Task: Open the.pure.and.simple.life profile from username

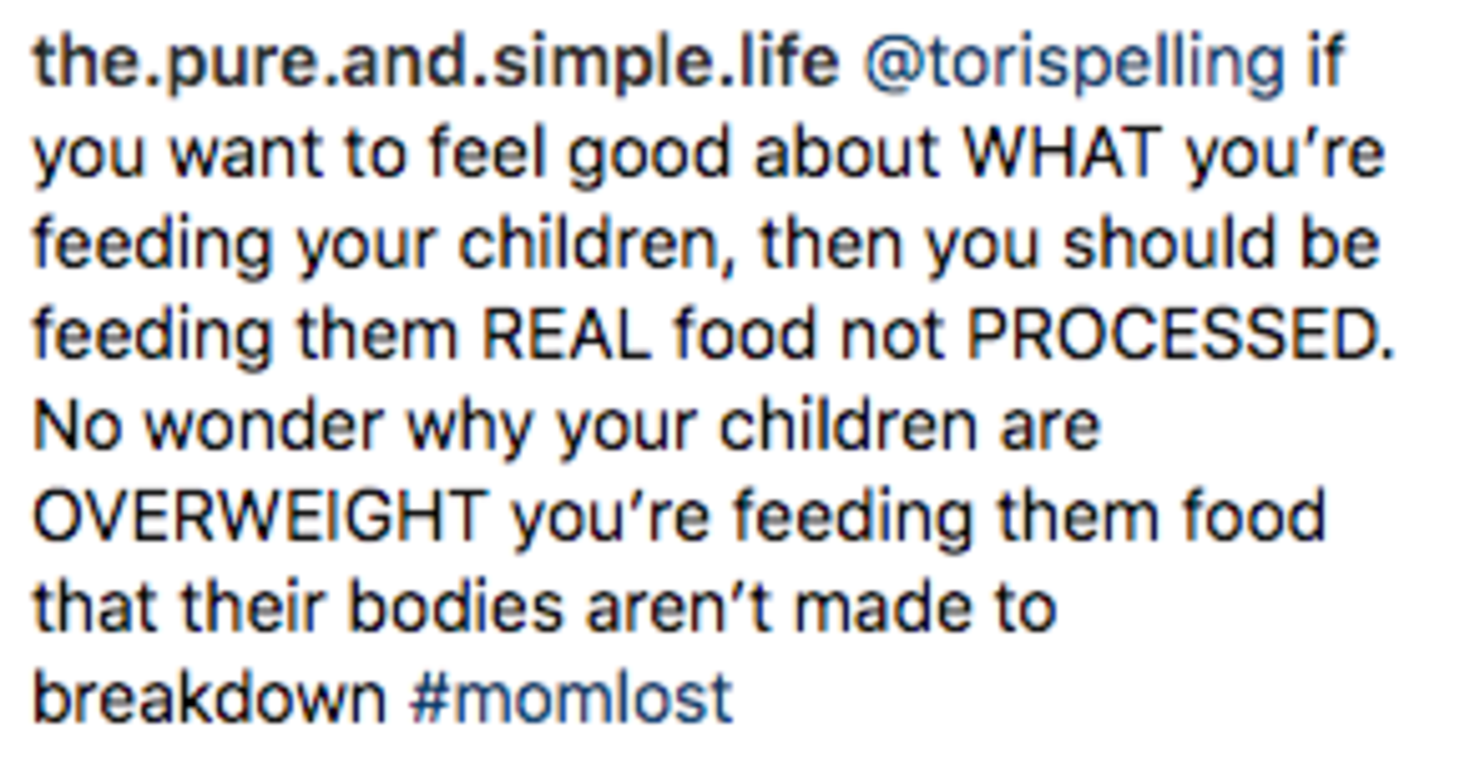Action: pyautogui.click(x=436, y=64)
